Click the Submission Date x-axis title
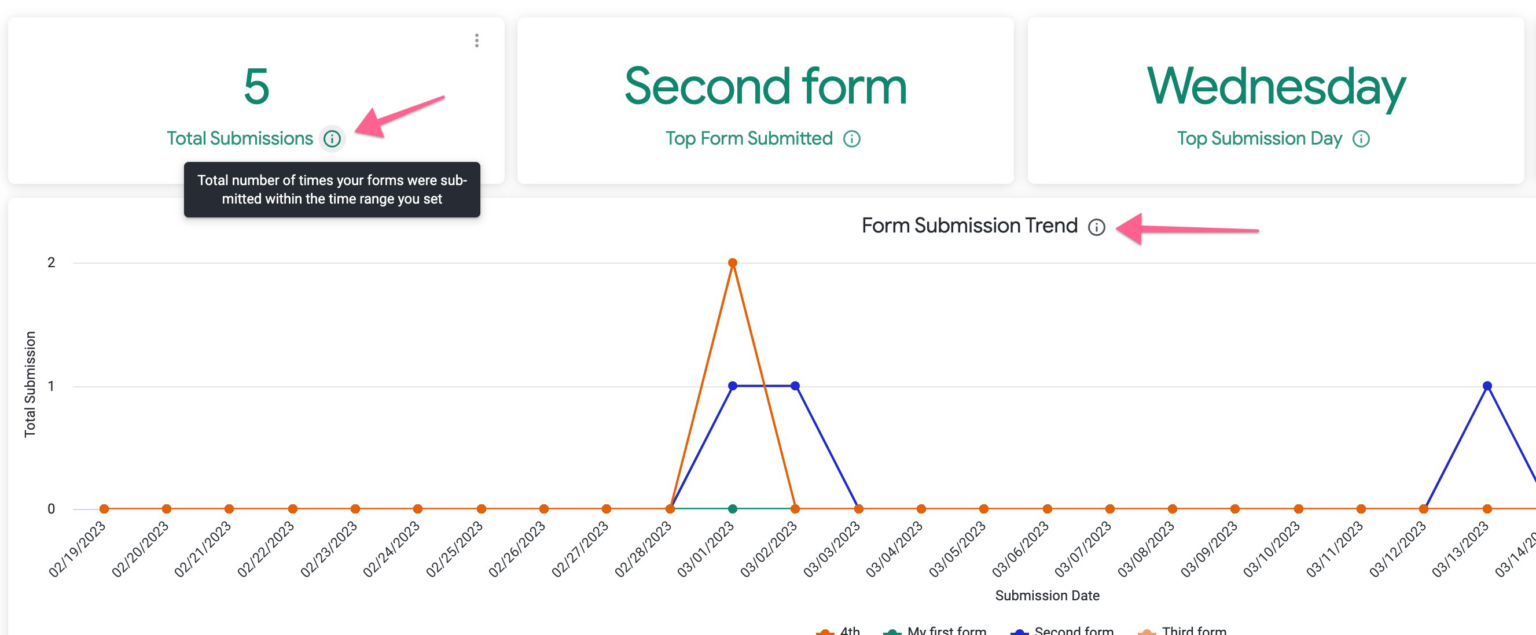 [x=1047, y=596]
